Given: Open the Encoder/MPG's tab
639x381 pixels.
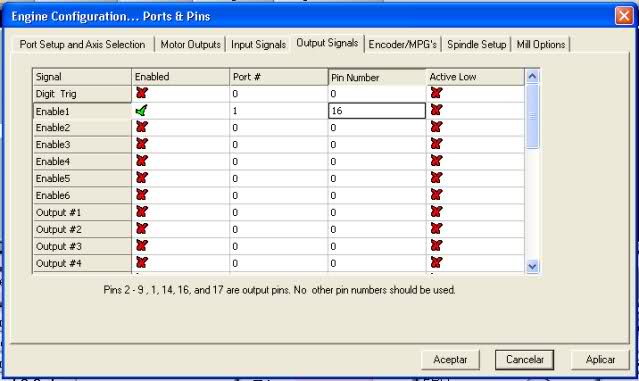Looking at the screenshot, I should [402, 44].
